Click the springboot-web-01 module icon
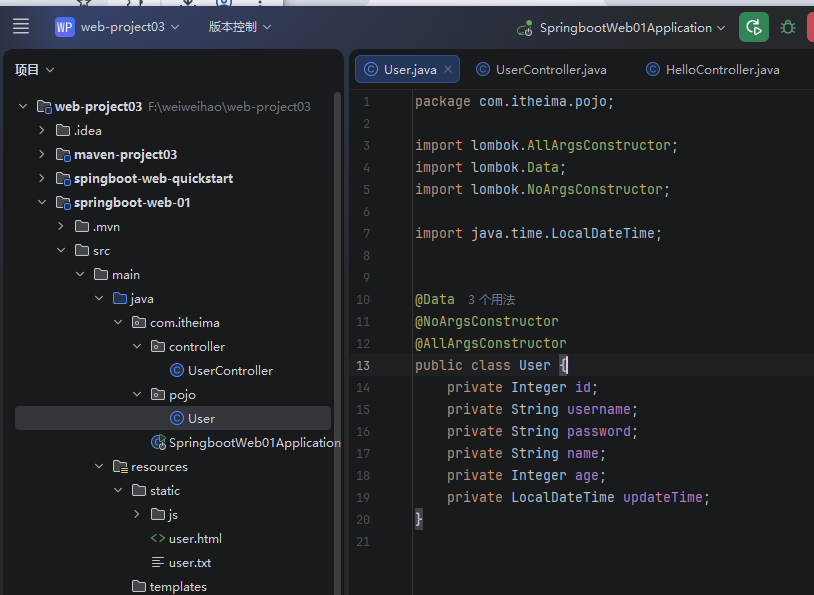The height and width of the screenshot is (595, 814). (x=63, y=202)
